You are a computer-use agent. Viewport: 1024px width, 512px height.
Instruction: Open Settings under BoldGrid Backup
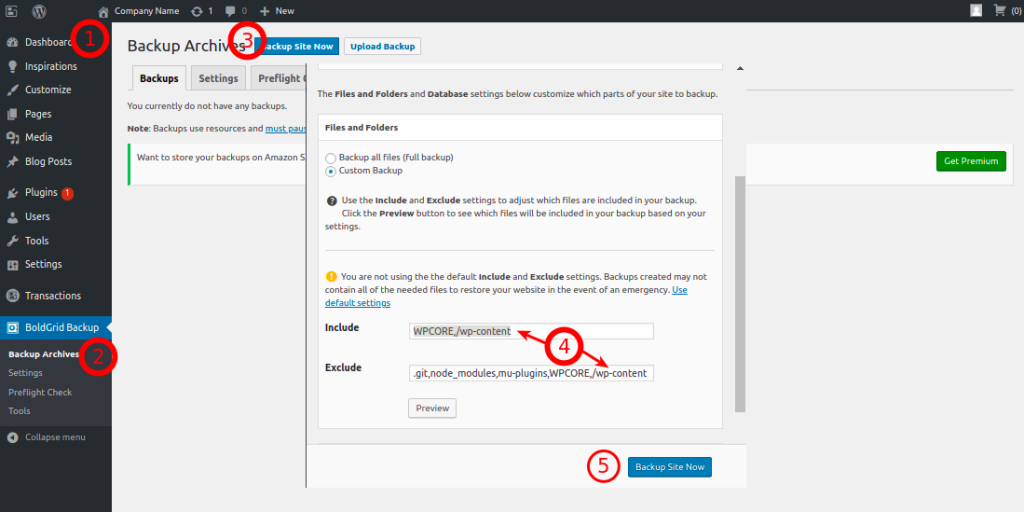coord(25,373)
